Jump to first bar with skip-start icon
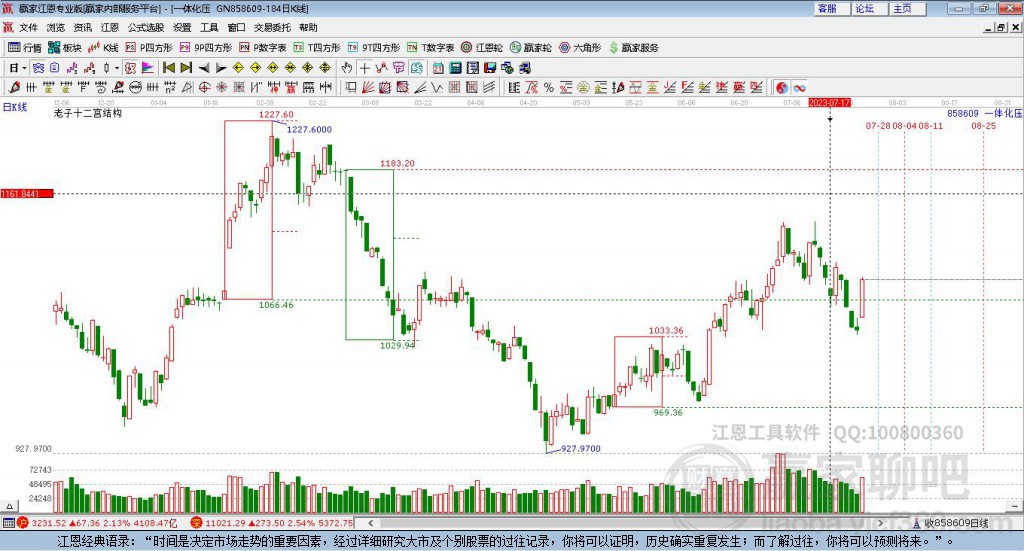 tap(168, 68)
